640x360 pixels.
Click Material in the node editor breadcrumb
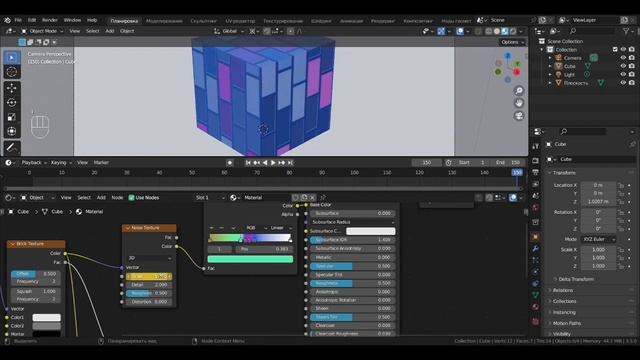94,212
